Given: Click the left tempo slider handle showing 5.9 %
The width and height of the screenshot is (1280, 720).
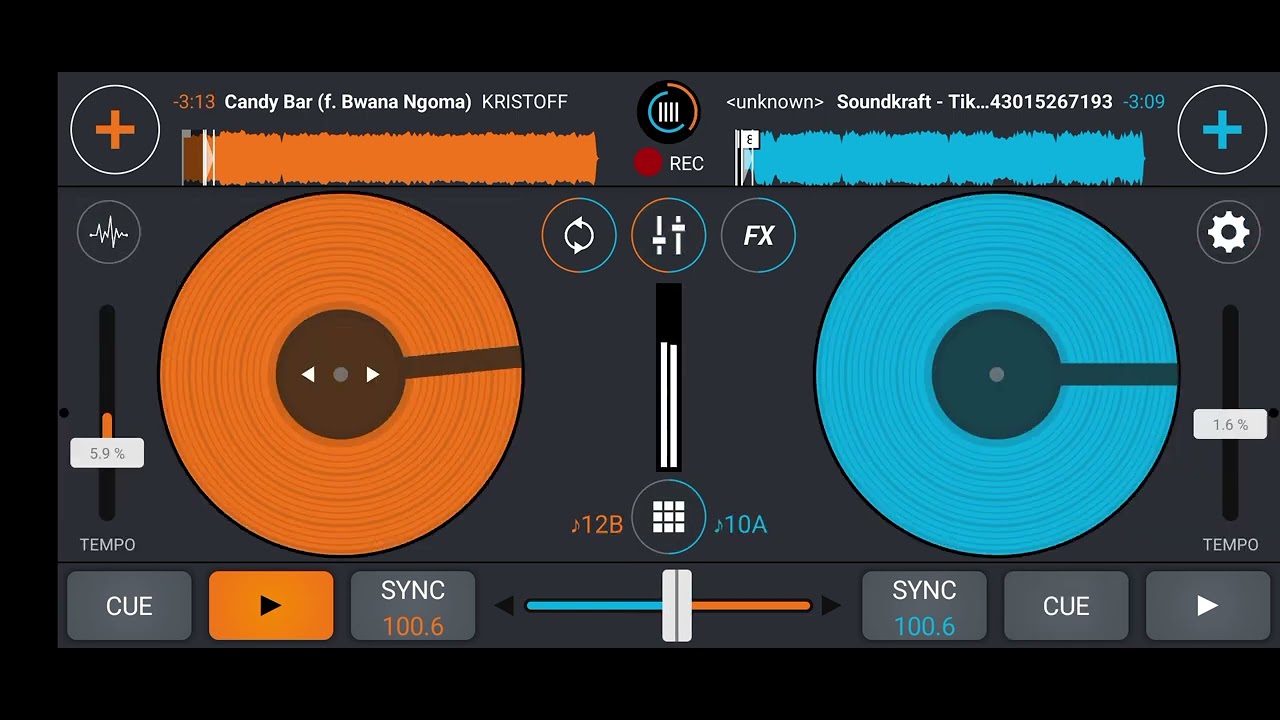Looking at the screenshot, I should [107, 453].
